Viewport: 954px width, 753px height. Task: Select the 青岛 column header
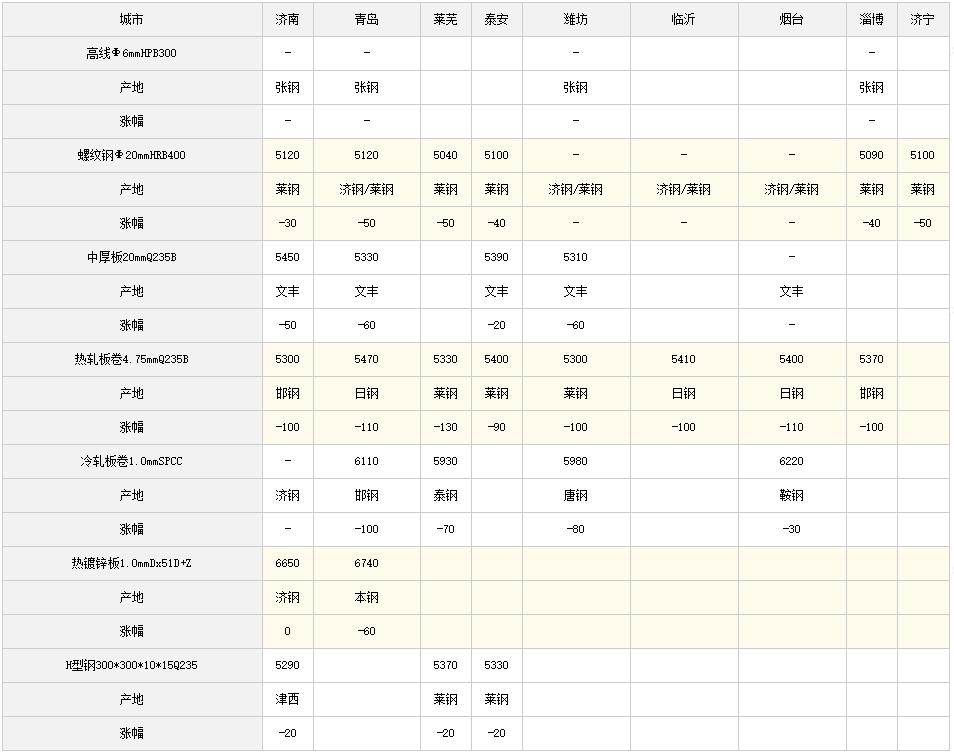[367, 19]
